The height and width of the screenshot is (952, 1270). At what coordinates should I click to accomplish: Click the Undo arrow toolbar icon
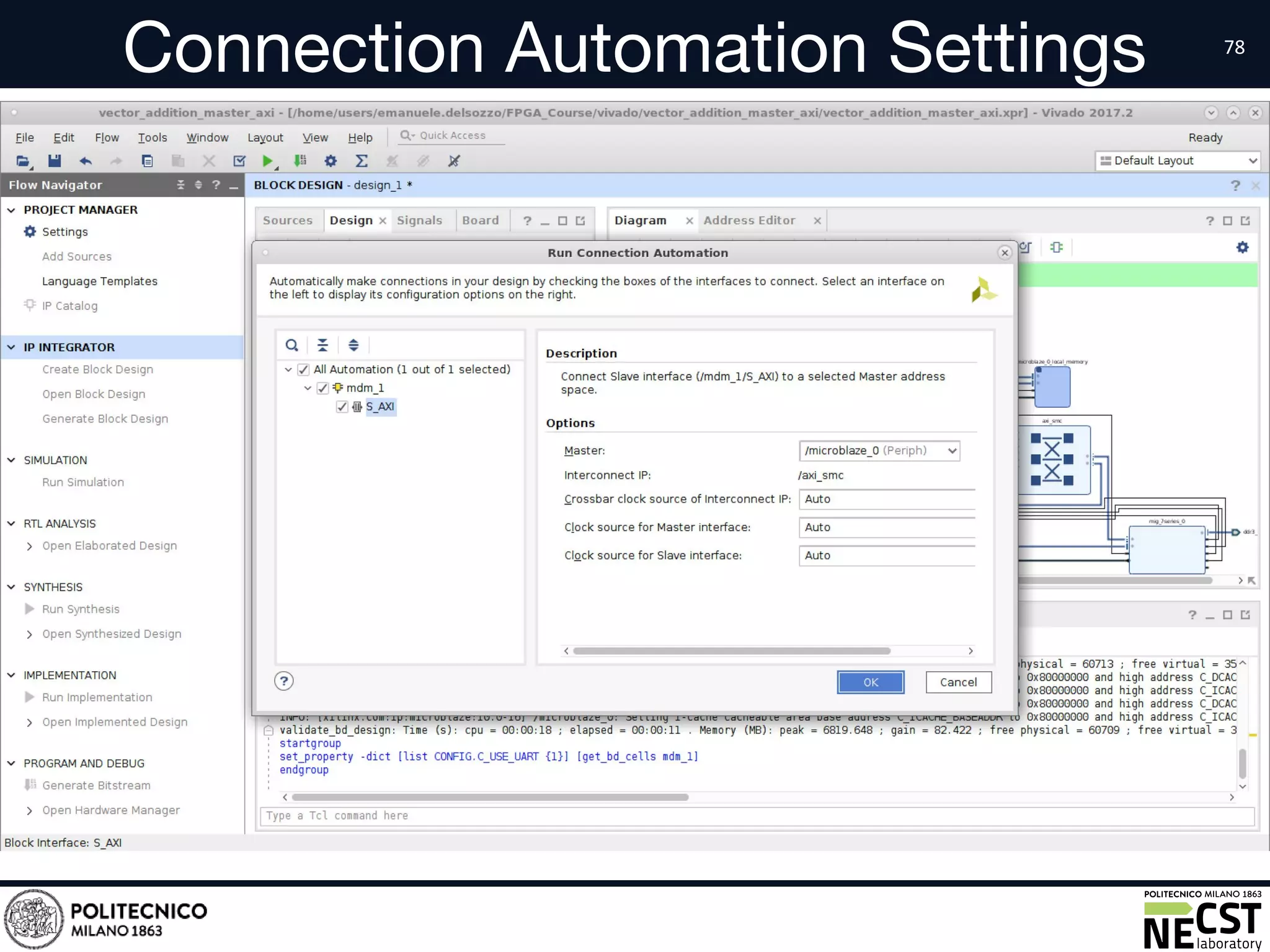coord(86,161)
